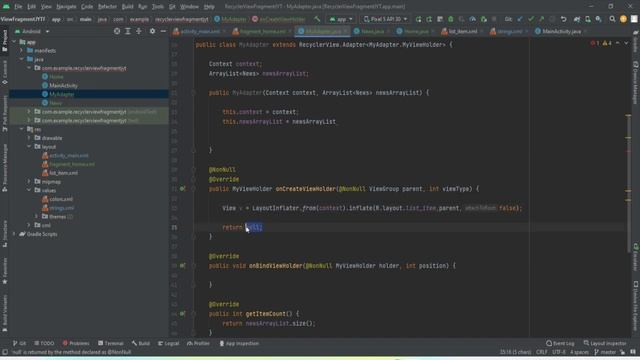Collapse the layout folder

point(29,147)
